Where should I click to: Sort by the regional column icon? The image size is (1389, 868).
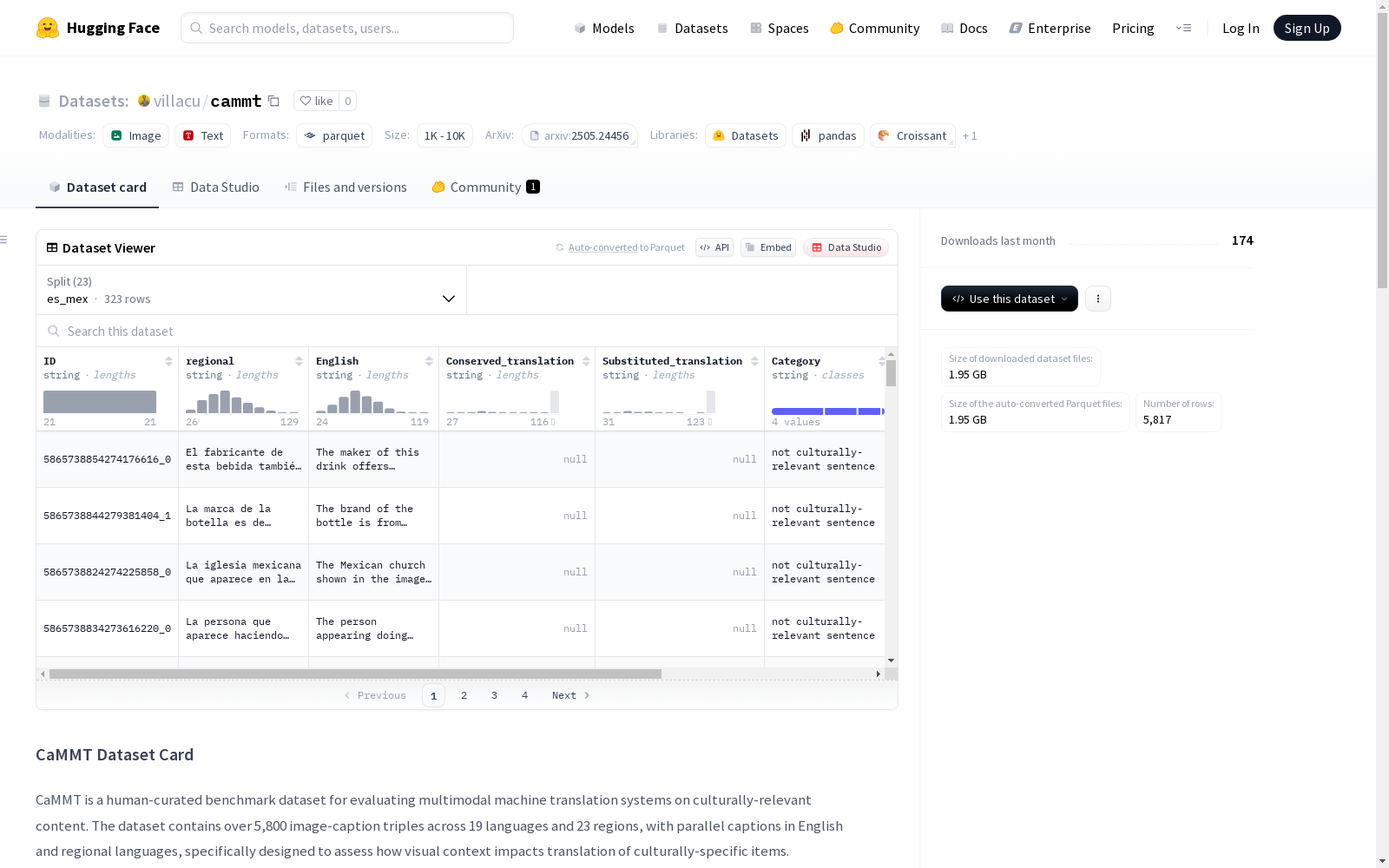(x=299, y=361)
